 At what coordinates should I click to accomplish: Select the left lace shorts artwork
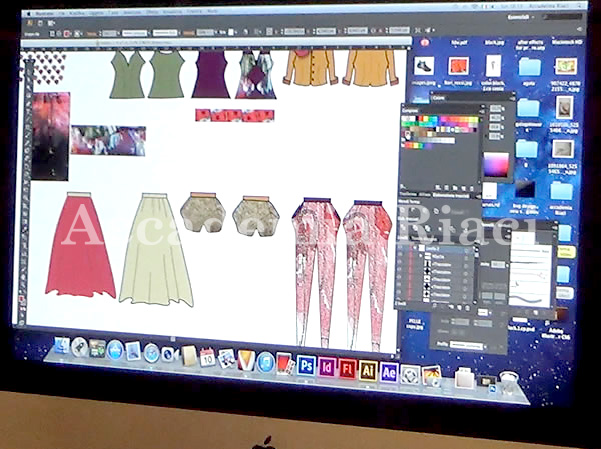pos(203,213)
